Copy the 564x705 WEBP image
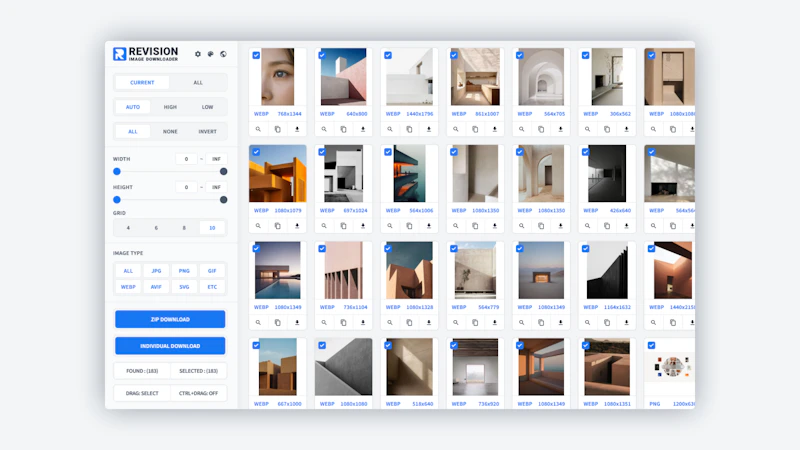The image size is (800, 450). pyautogui.click(x=541, y=129)
